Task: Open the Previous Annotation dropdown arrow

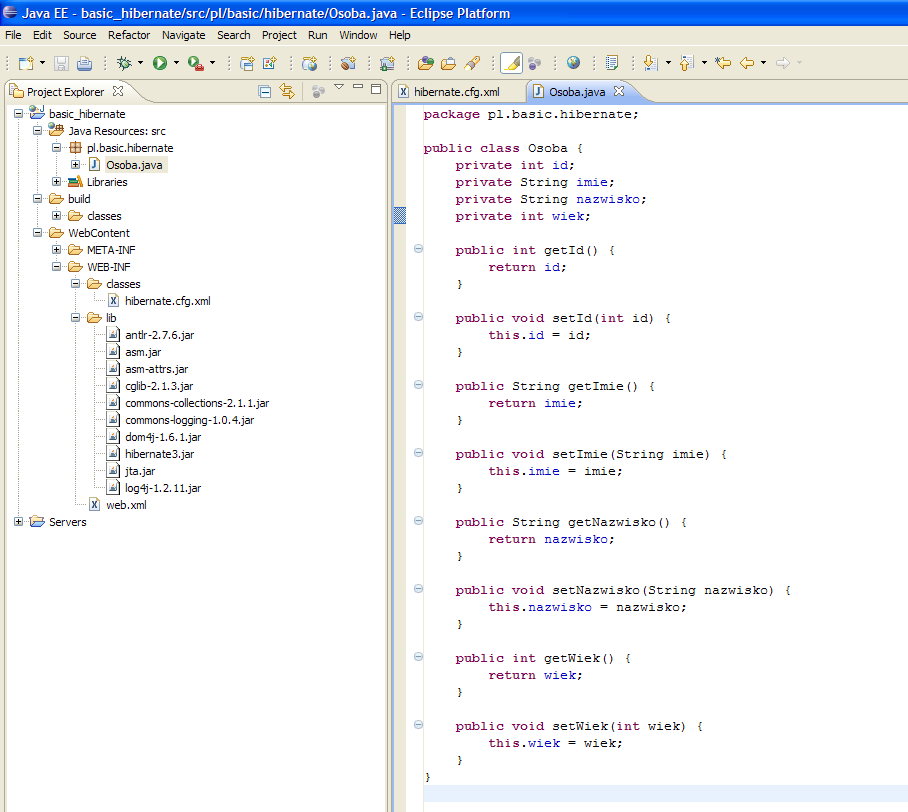Action: 704,63
